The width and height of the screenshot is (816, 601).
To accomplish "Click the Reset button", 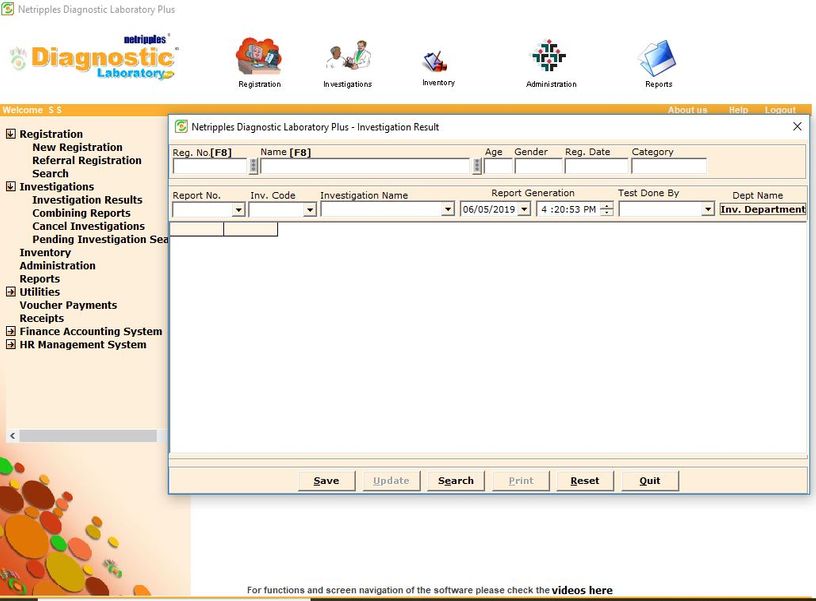I will tap(585, 481).
